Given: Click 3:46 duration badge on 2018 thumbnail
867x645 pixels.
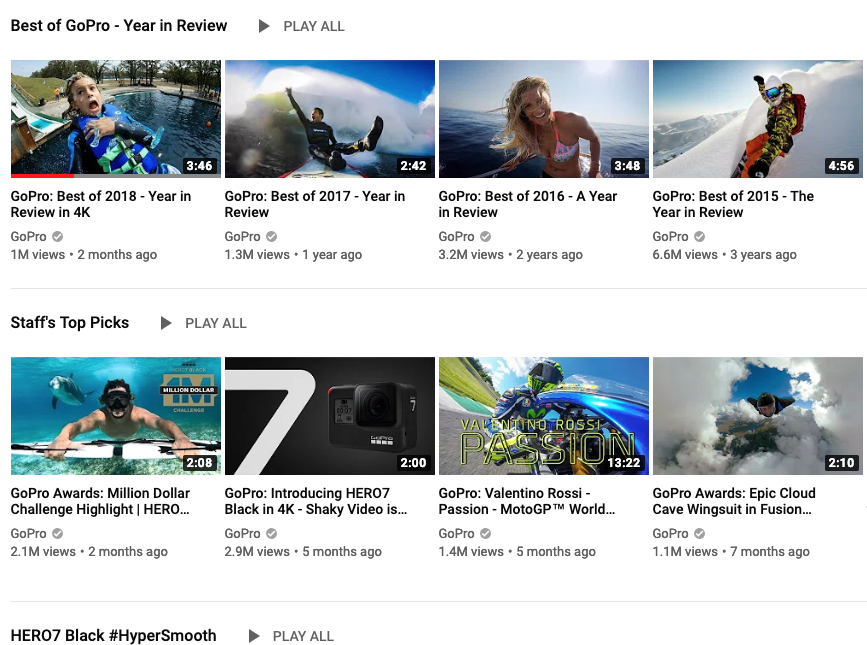Looking at the screenshot, I should pyautogui.click(x=200, y=166).
